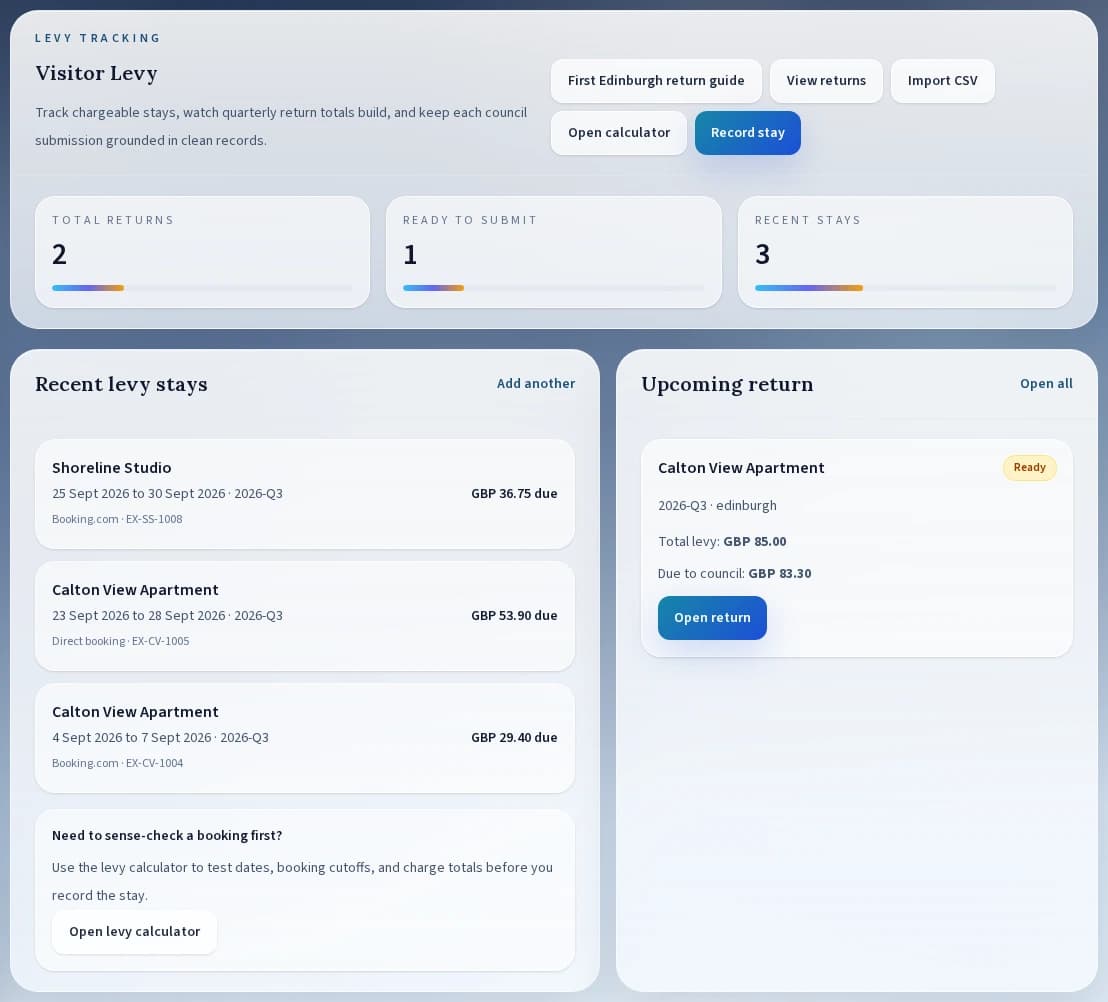Click the 'Booking.com · EX-SS-1008' text

117,519
